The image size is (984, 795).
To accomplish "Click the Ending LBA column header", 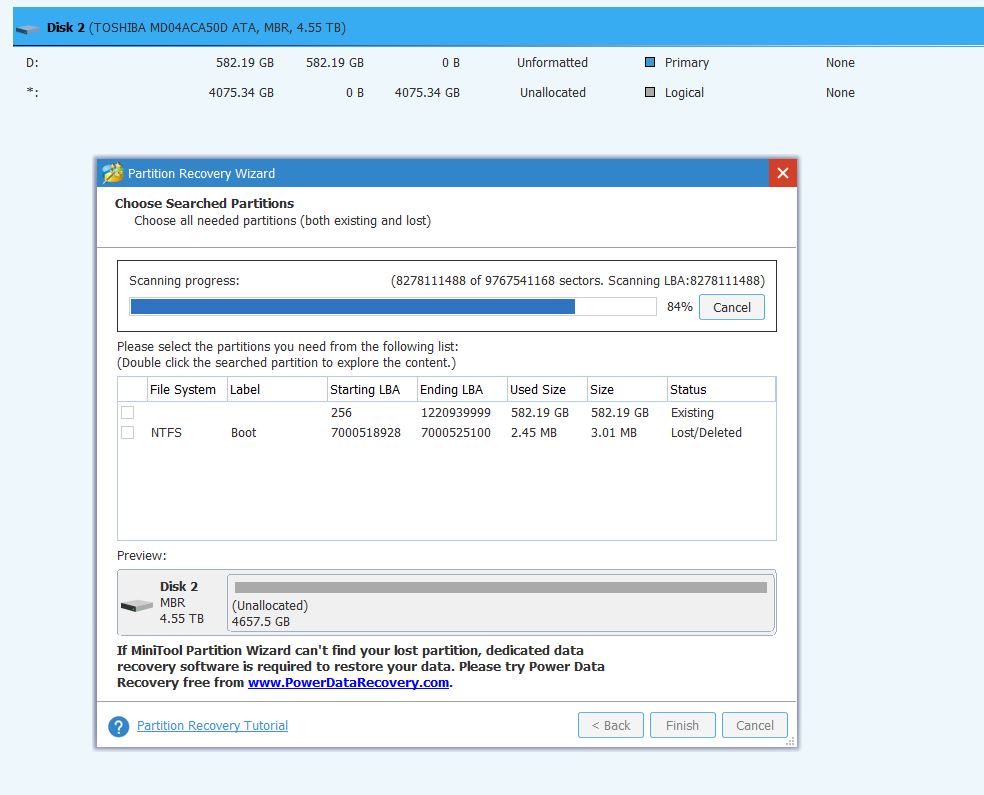I will pyautogui.click(x=462, y=389).
